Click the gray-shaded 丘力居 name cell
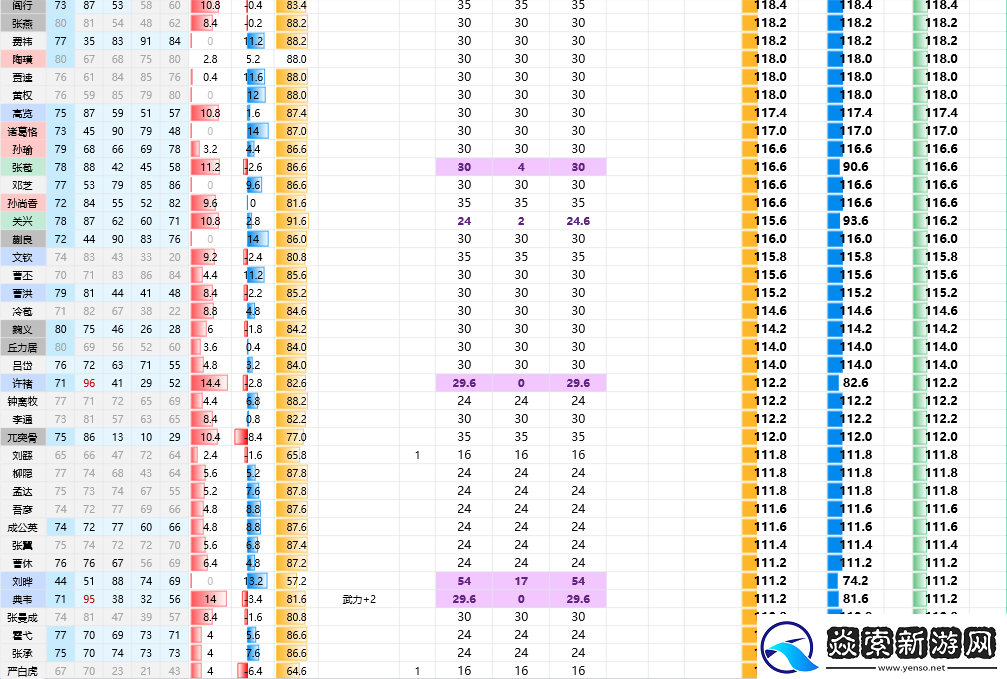Image resolution: width=1007 pixels, height=679 pixels. click(22, 347)
